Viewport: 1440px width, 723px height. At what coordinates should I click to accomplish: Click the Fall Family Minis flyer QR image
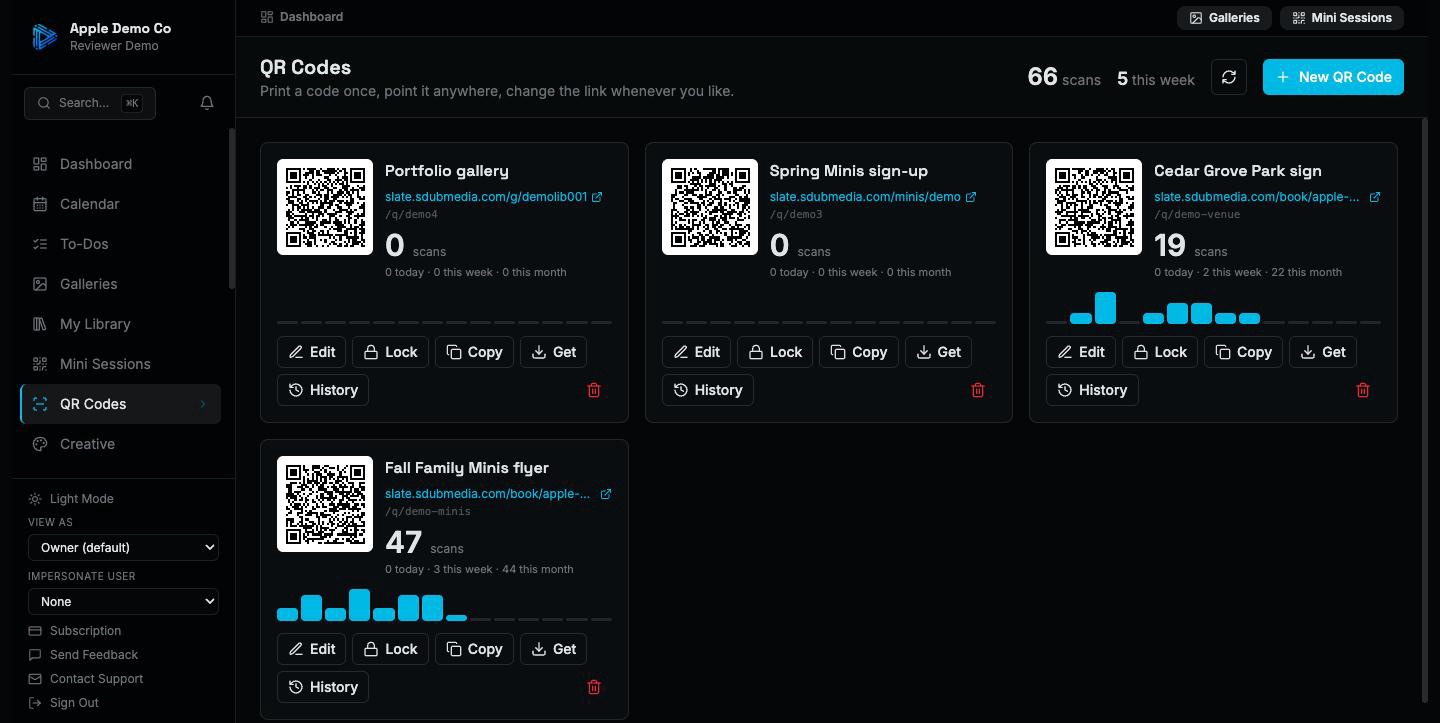pos(325,504)
